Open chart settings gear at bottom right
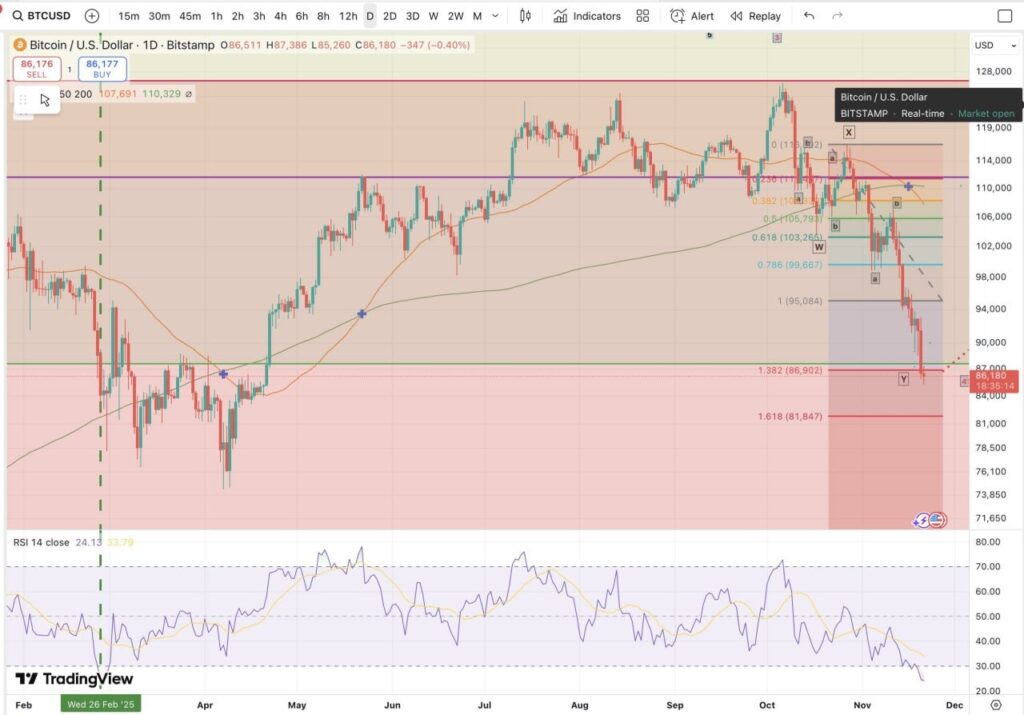1024x715 pixels. (x=995, y=703)
